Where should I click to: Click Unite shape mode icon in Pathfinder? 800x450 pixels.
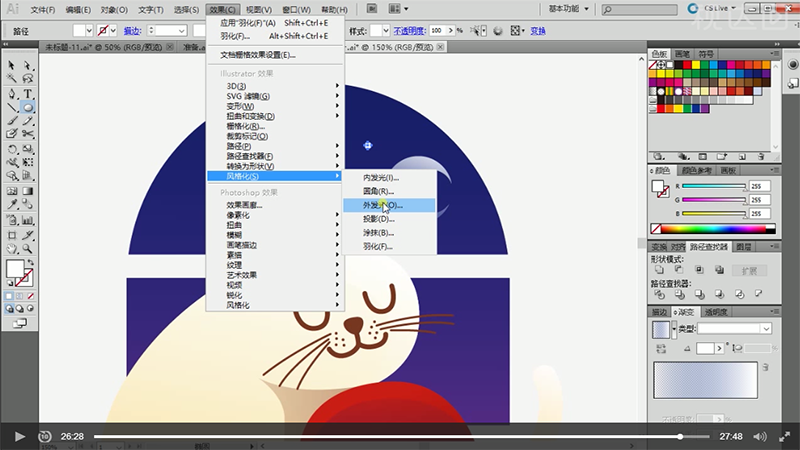click(659, 270)
